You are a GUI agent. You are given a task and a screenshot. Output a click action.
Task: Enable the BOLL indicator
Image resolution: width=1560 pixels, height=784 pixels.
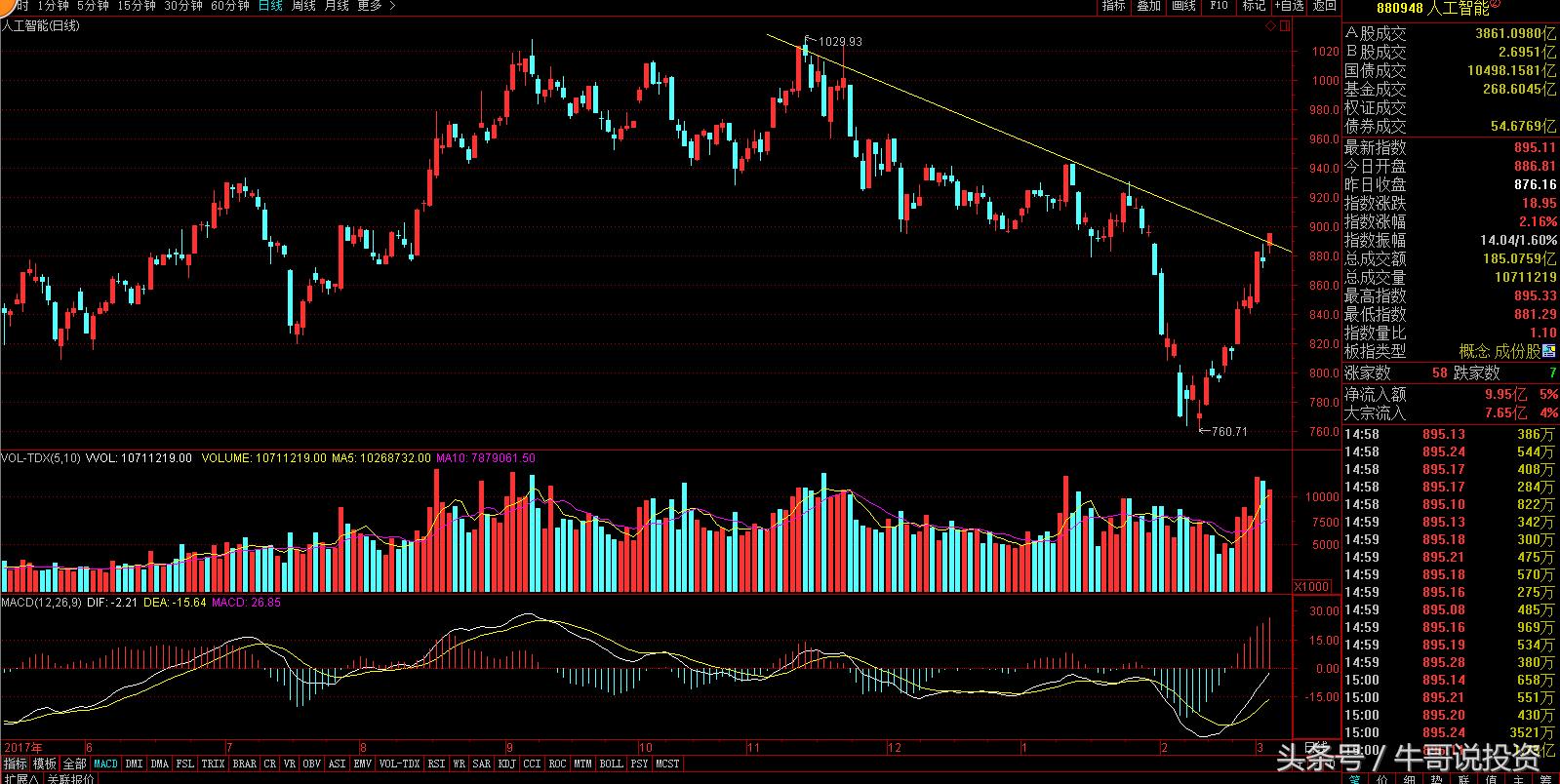[x=611, y=764]
